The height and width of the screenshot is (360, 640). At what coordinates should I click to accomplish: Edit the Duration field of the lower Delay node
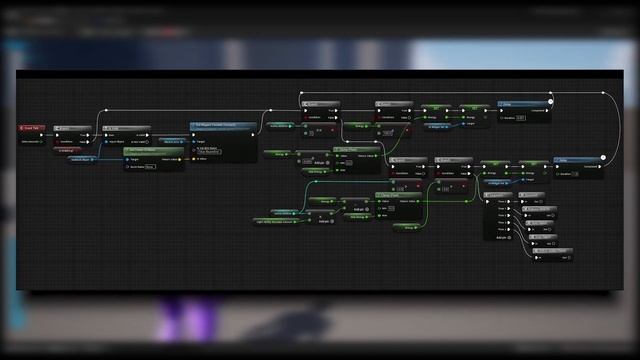pyautogui.click(x=575, y=174)
